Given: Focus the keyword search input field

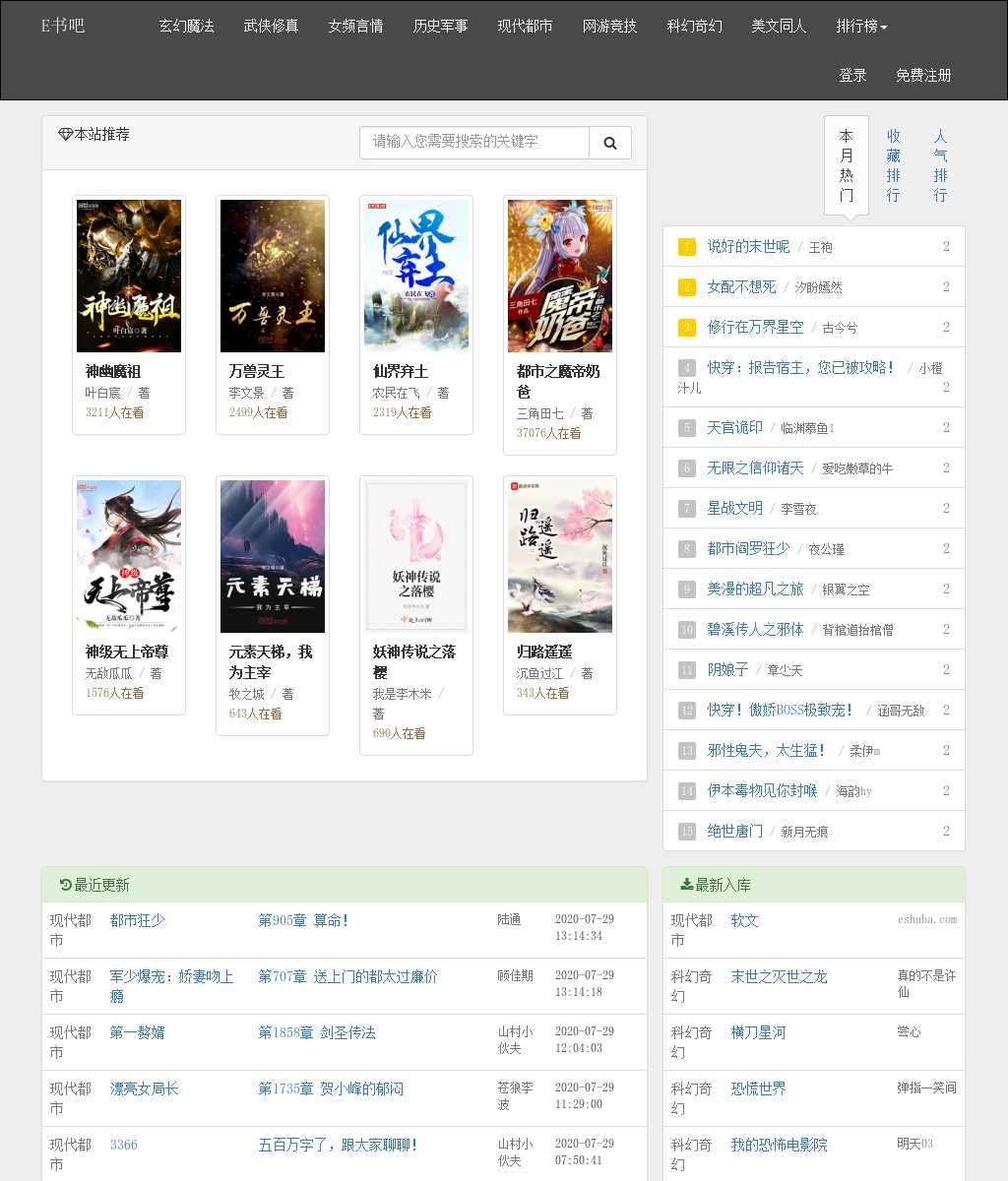Looking at the screenshot, I should click(x=474, y=143).
